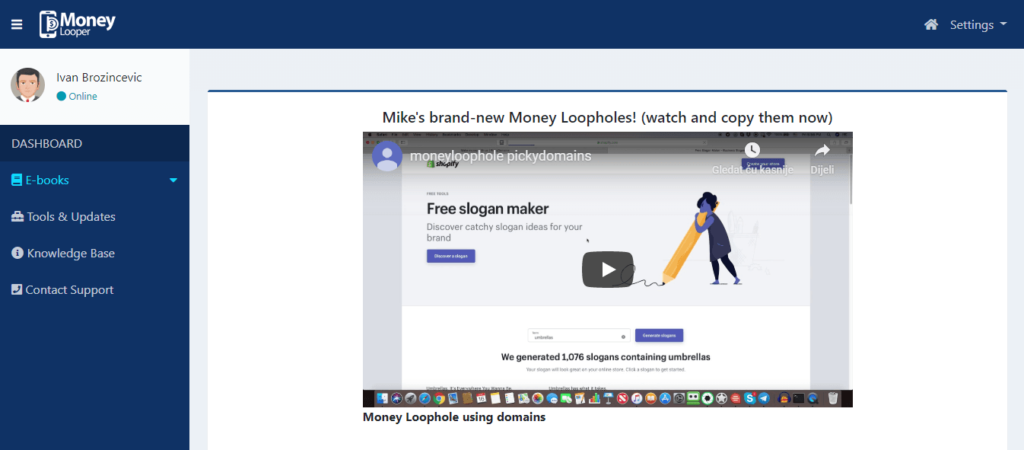The width and height of the screenshot is (1024, 450).
Task: Click the Chrome icon in the video's dock
Action: pyautogui.click(x=439, y=398)
